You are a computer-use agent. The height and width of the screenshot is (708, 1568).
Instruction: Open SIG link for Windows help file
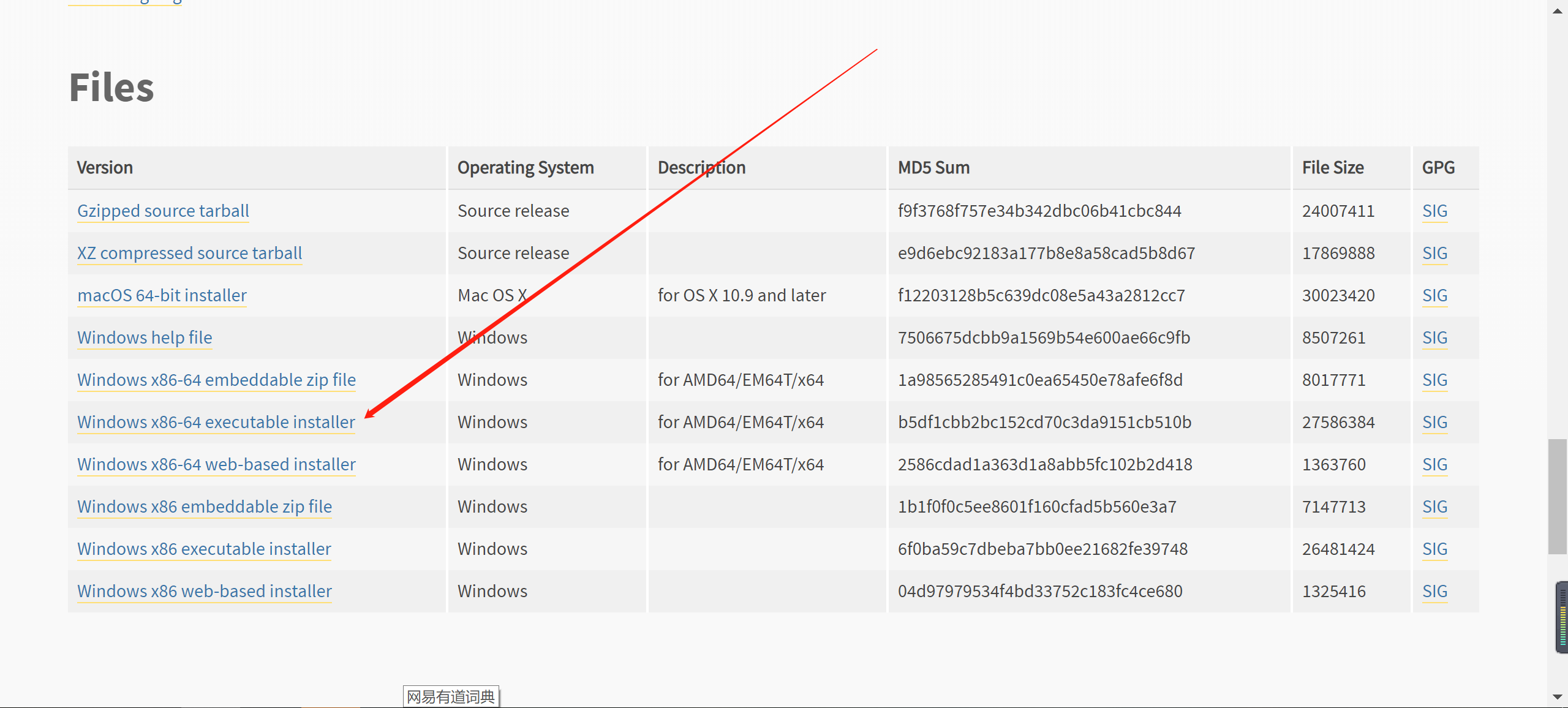pyautogui.click(x=1434, y=337)
